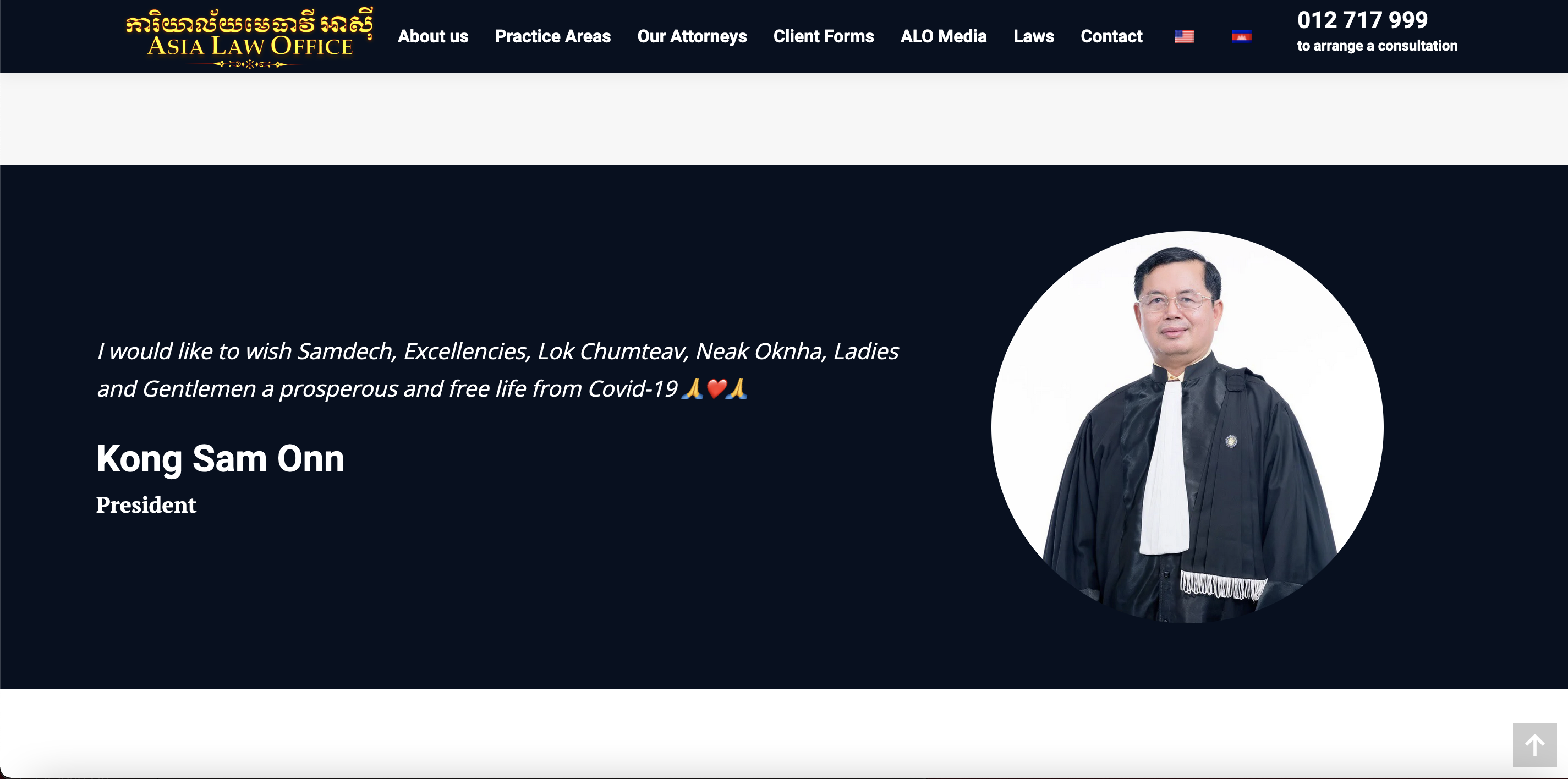Switch language via the US flag icon
1568x779 pixels.
(x=1184, y=37)
